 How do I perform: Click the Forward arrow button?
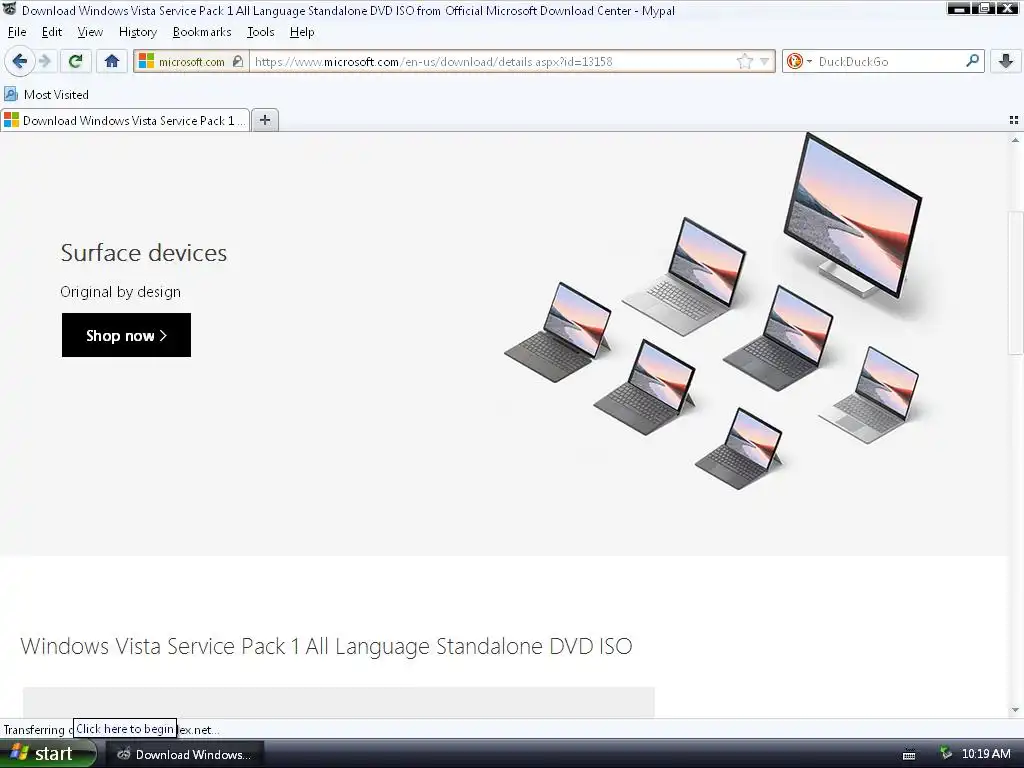pyautogui.click(x=45, y=61)
